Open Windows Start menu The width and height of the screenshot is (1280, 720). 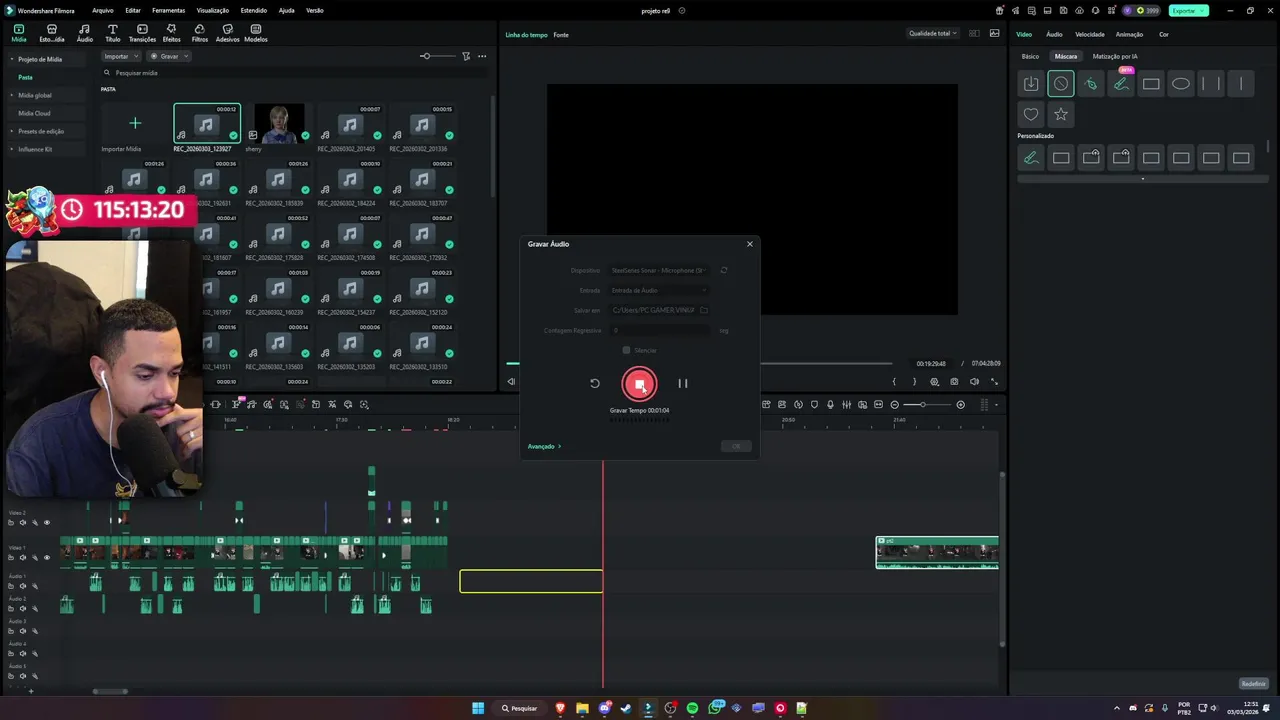pyautogui.click(x=478, y=708)
